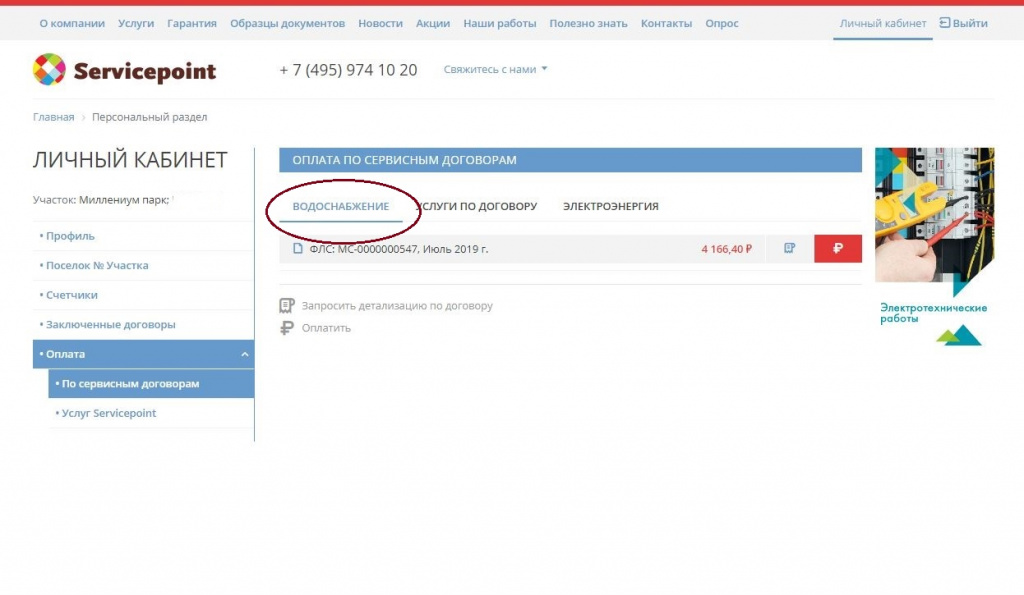Open the Контакты menu item

click(x=665, y=23)
